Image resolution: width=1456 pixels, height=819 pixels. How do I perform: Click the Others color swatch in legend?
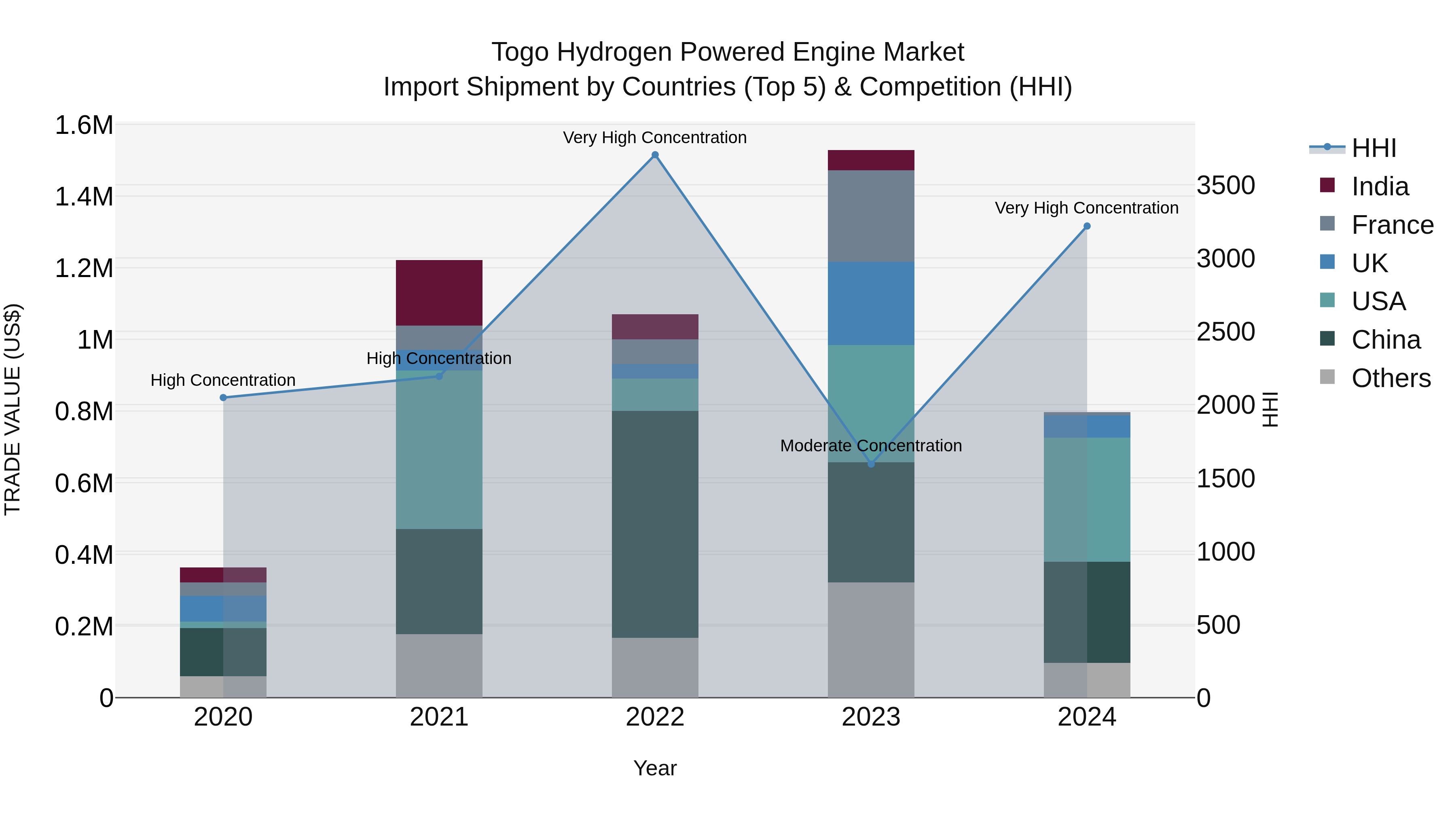(x=1327, y=377)
